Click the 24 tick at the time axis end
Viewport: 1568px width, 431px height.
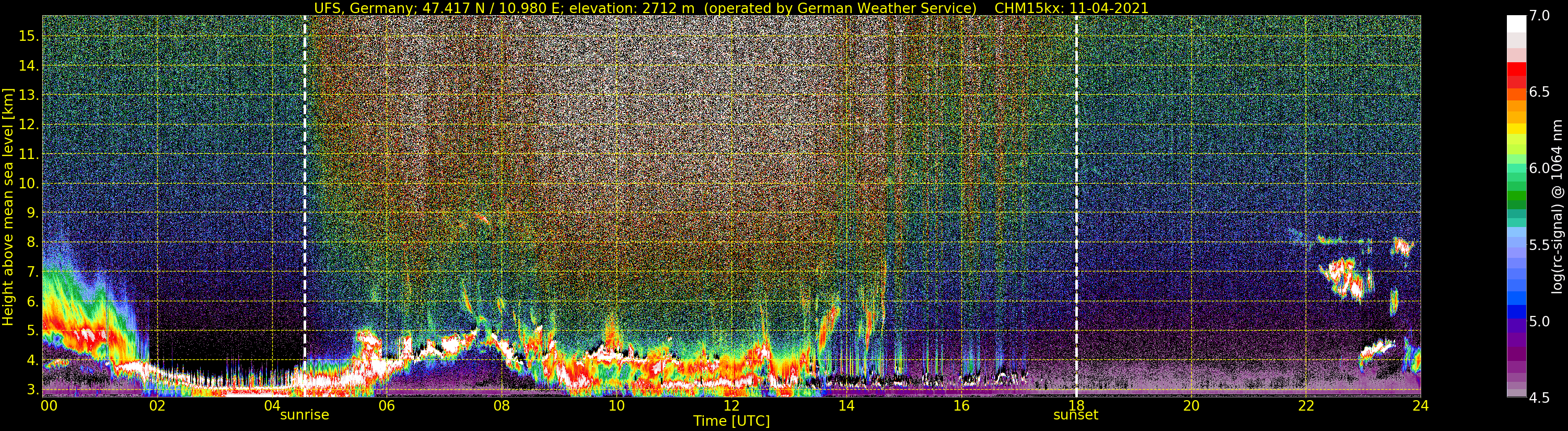[1420, 405]
